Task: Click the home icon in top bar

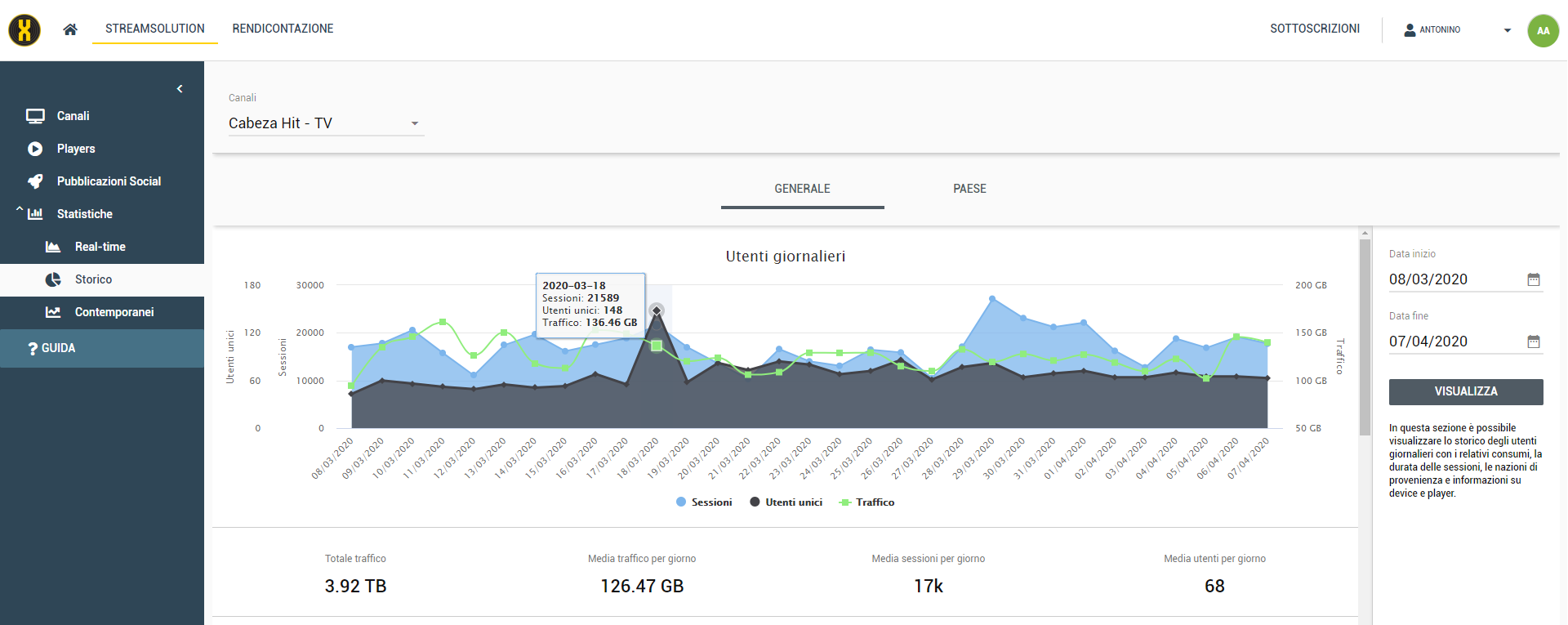Action: 70,29
